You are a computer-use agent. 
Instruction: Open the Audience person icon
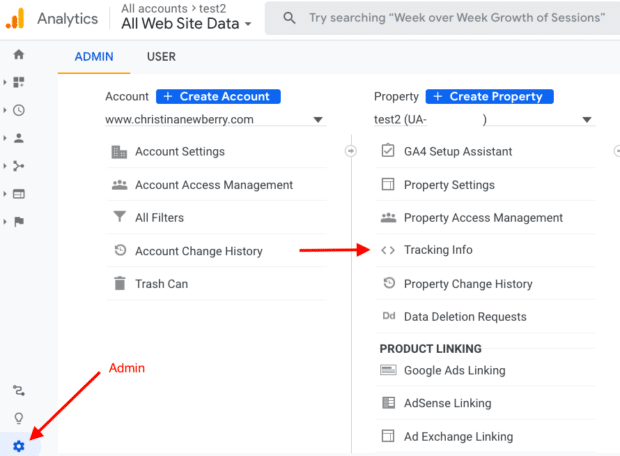(18, 138)
